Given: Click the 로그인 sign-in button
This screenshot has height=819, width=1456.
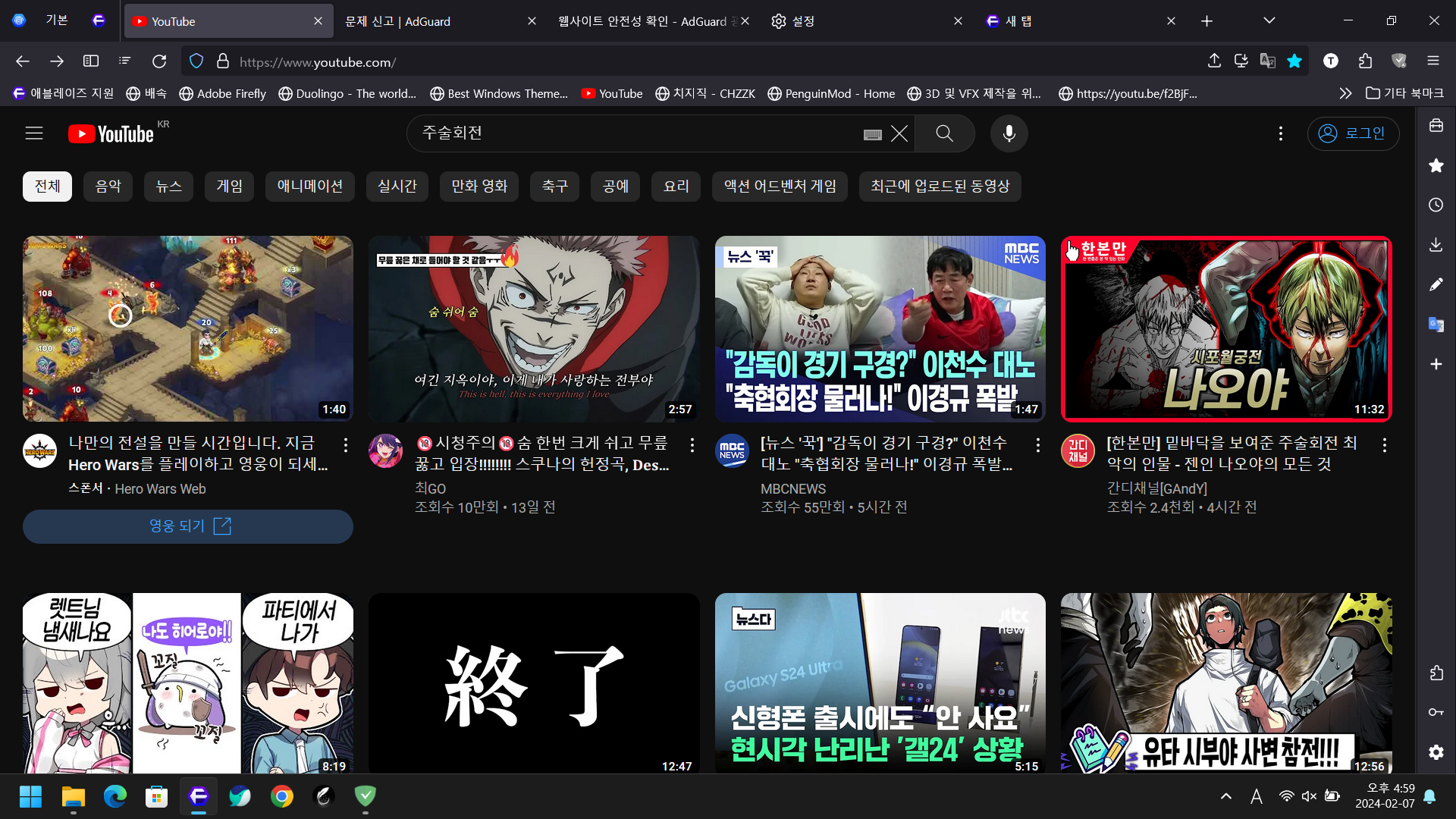Looking at the screenshot, I should [x=1353, y=133].
